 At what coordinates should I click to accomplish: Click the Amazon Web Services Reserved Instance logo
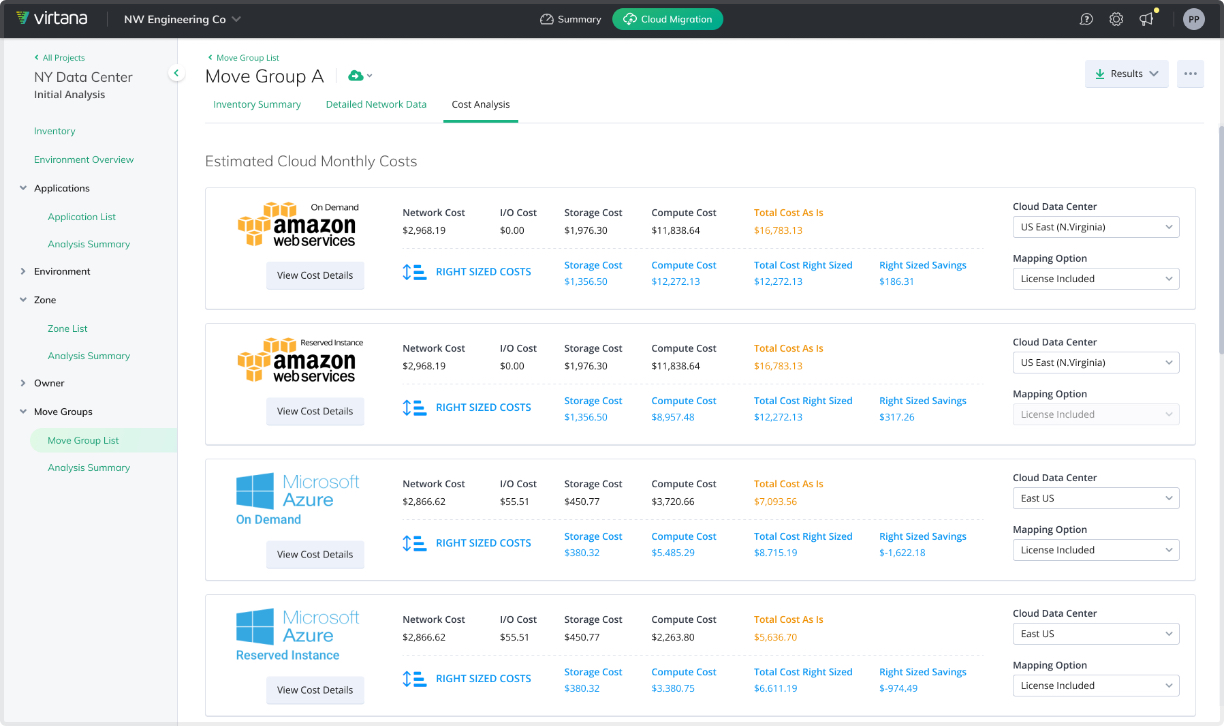[x=299, y=360]
